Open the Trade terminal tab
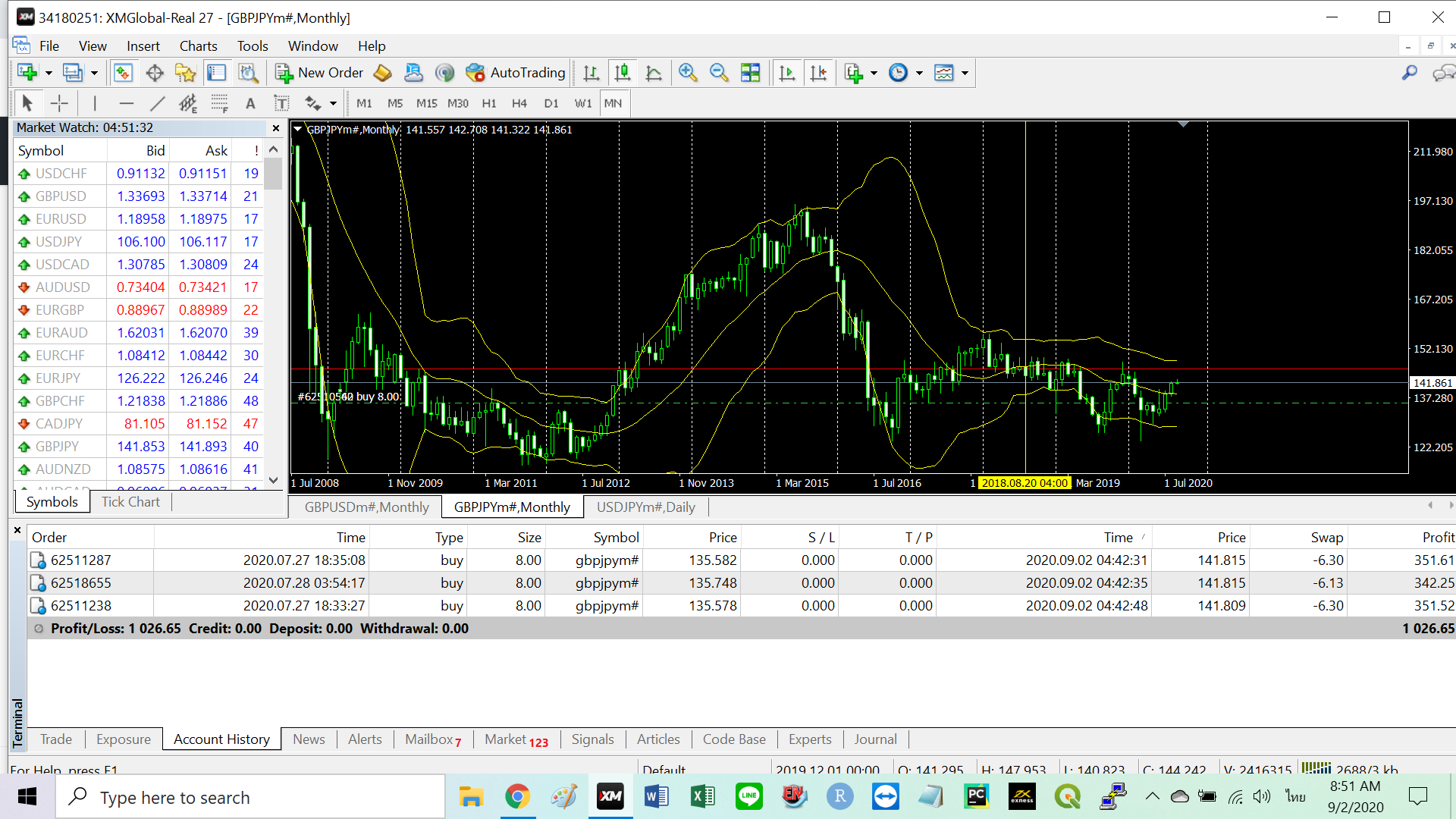 [x=56, y=739]
